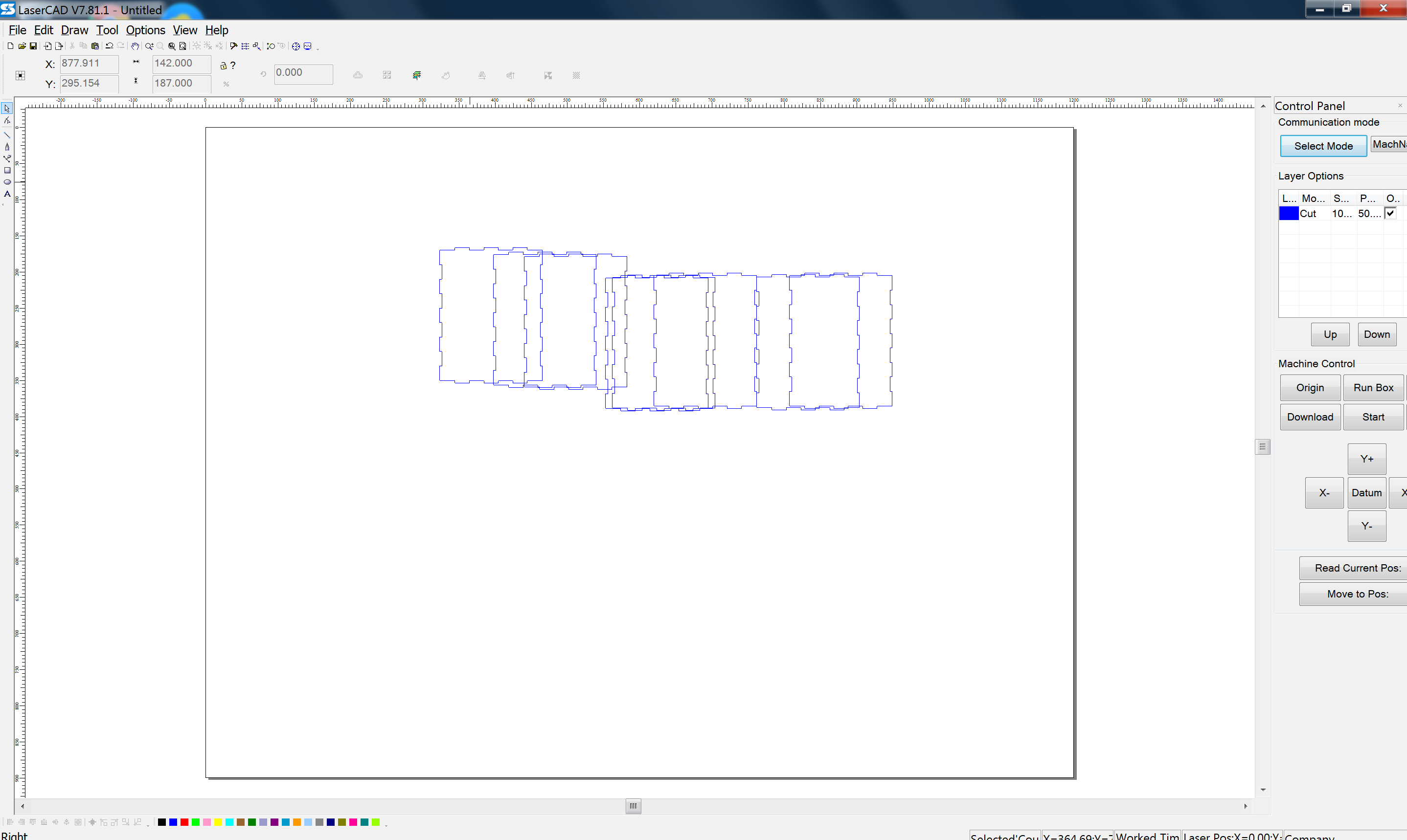Select the node edit tool
This screenshot has height=840, width=1407.
pos(7,121)
